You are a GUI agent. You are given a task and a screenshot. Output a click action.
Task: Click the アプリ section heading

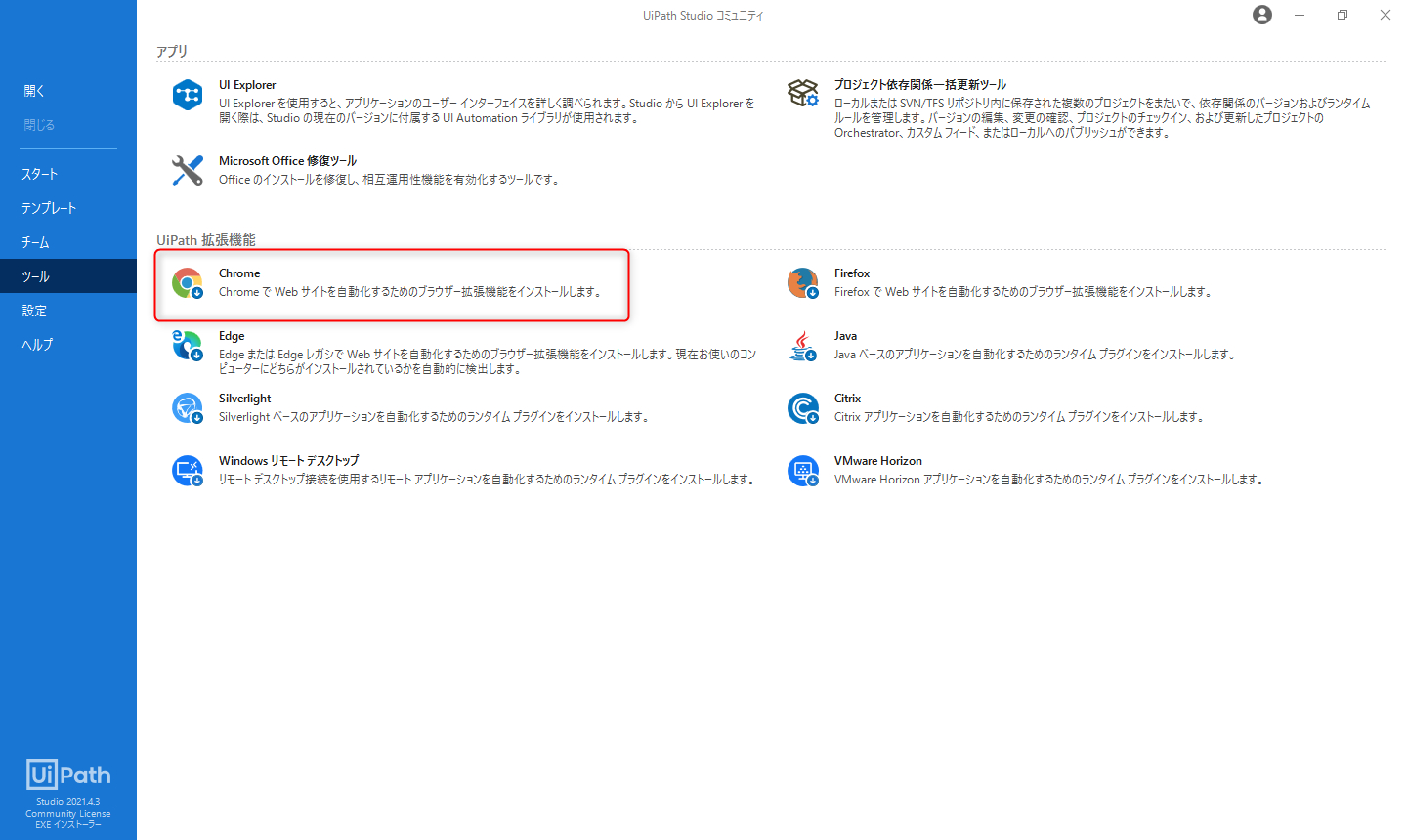coord(172,51)
